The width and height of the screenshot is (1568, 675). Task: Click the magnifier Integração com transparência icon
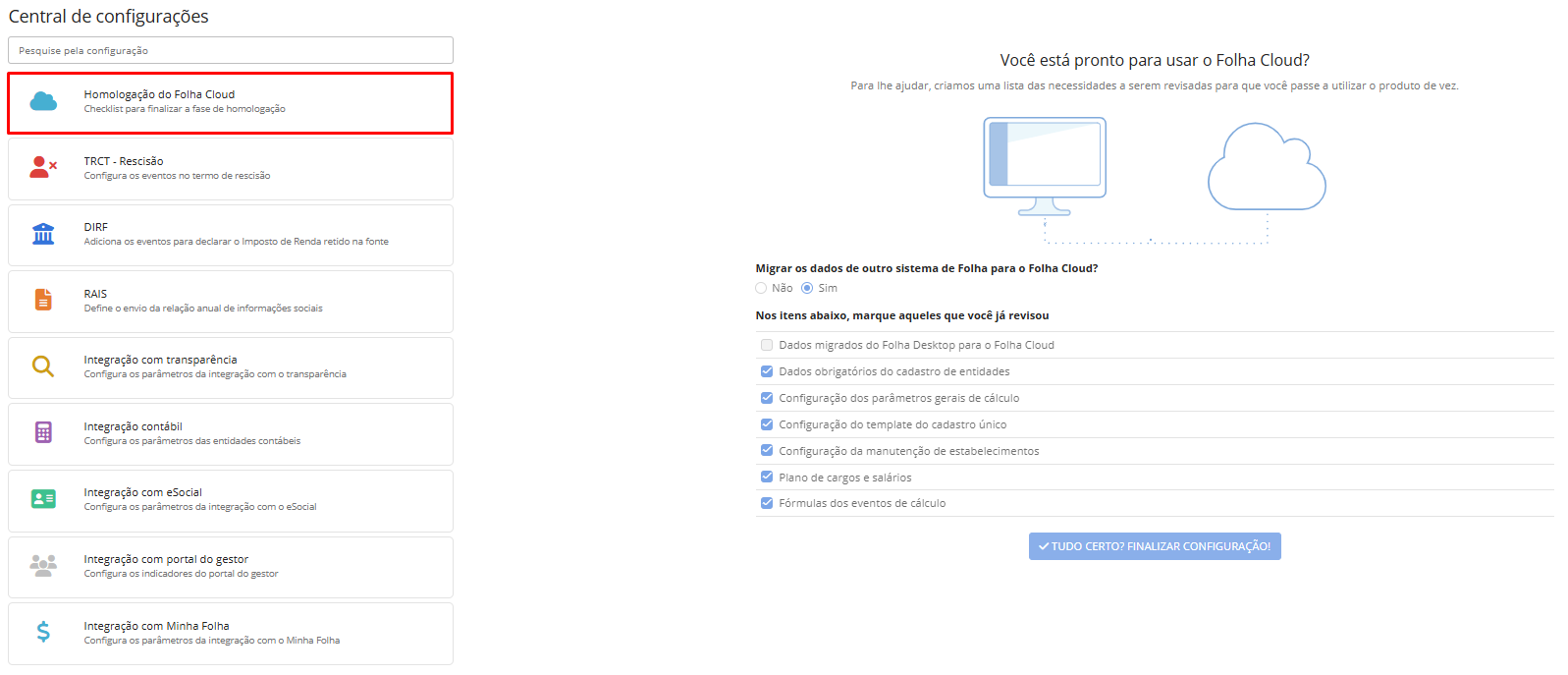(x=43, y=366)
